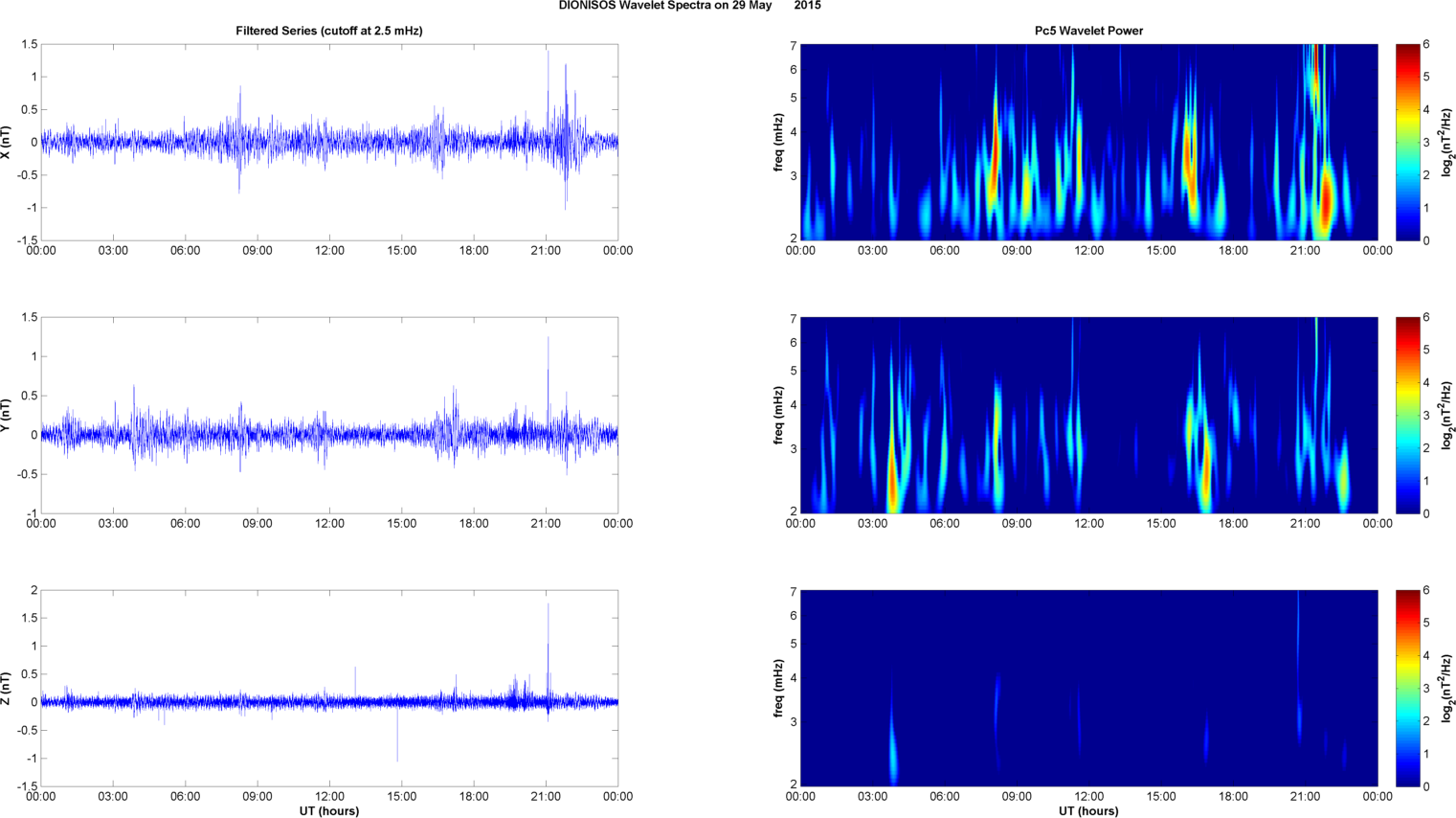Click the middle spectrogram color bar
Viewport: 1456px width, 818px height.
coord(1407,416)
